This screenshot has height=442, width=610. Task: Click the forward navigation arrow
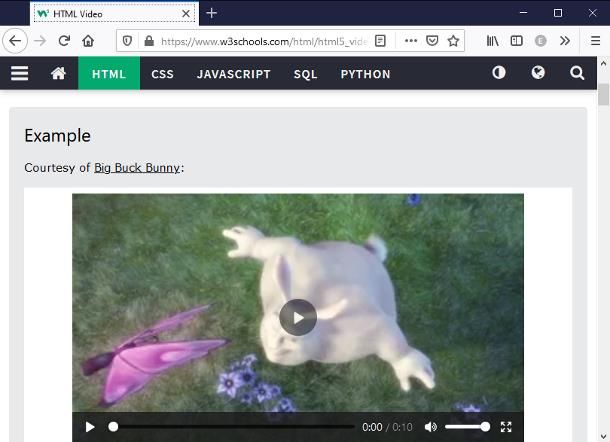coord(40,40)
